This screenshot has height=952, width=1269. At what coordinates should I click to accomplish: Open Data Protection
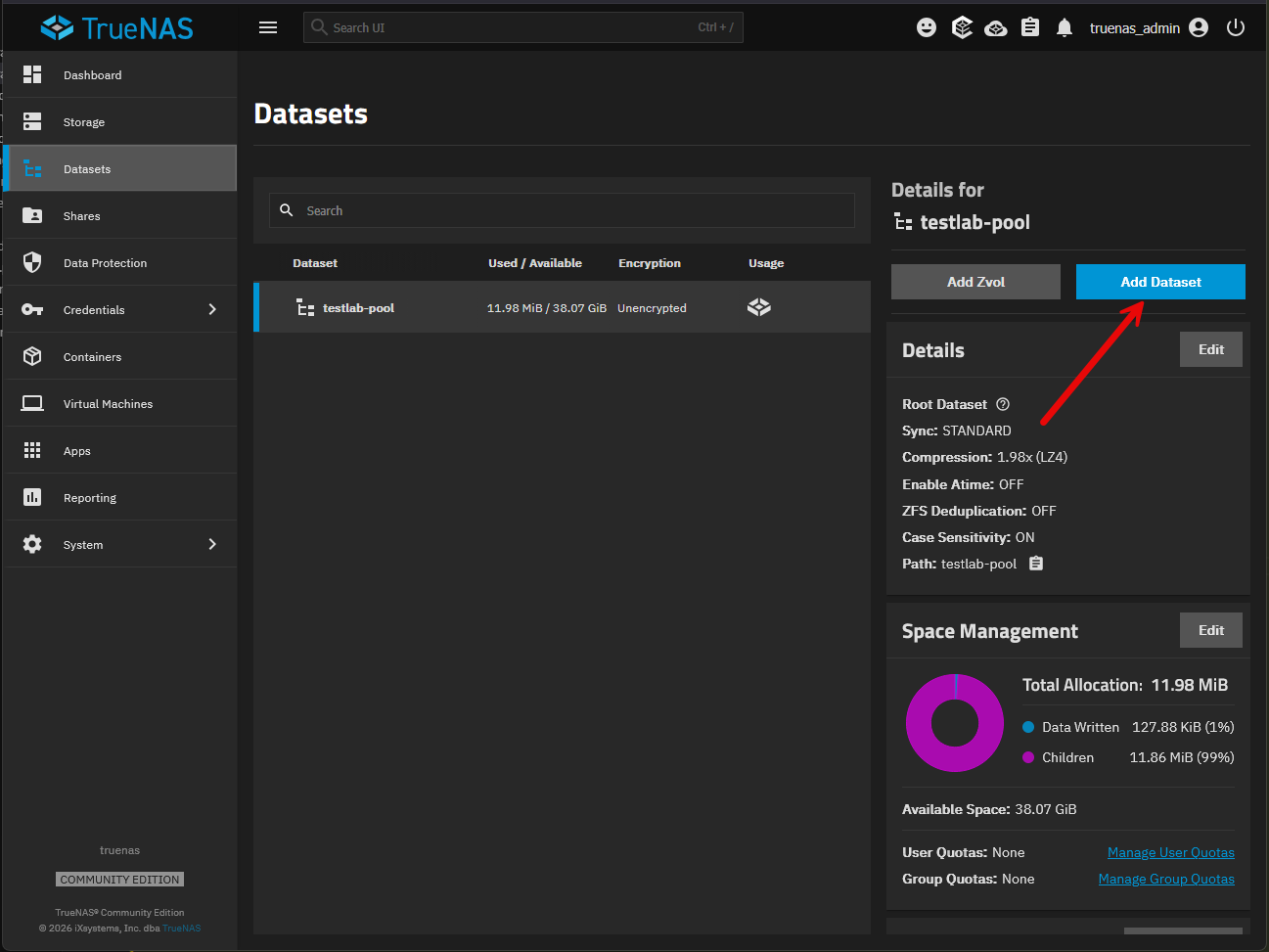tap(121, 263)
